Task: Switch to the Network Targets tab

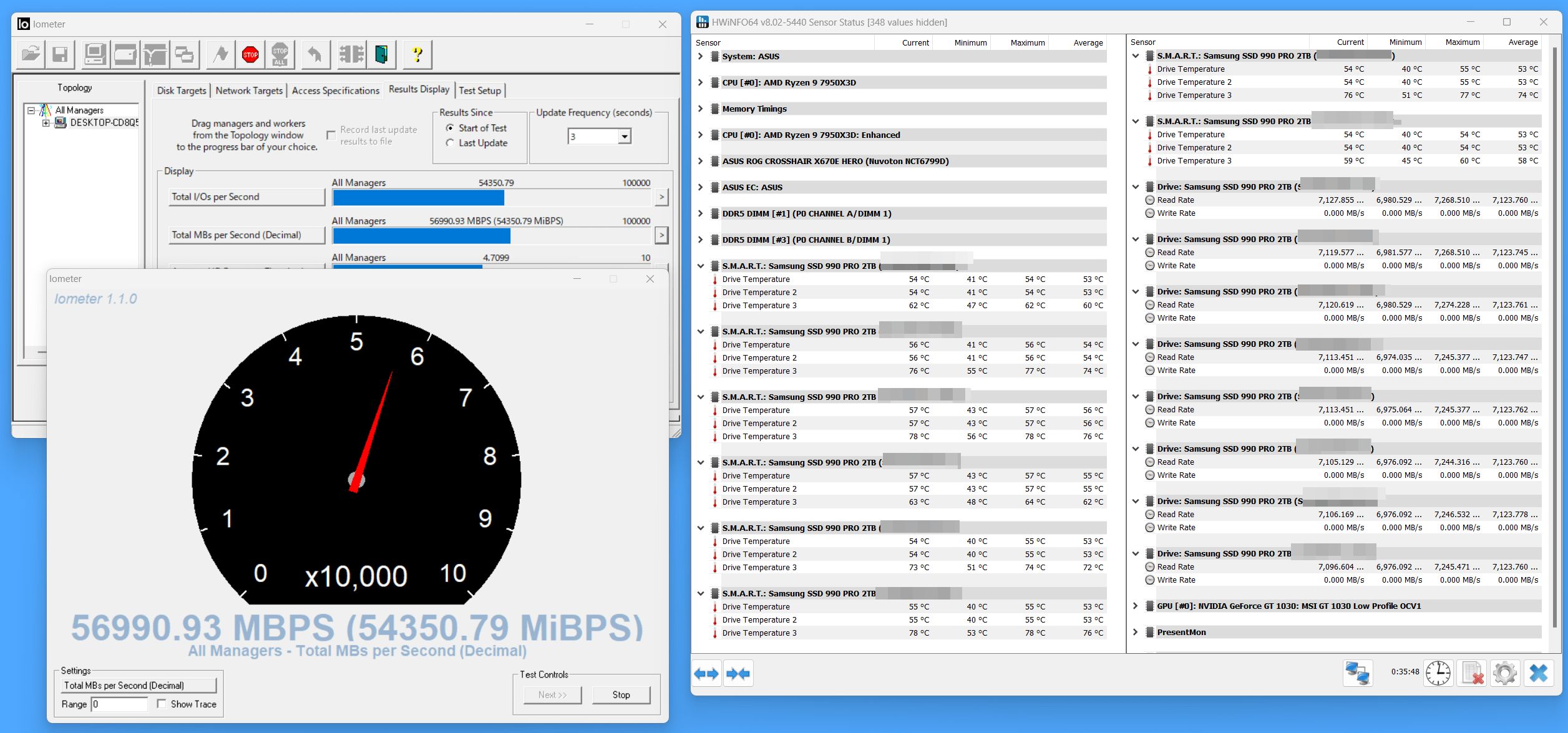Action: [249, 90]
